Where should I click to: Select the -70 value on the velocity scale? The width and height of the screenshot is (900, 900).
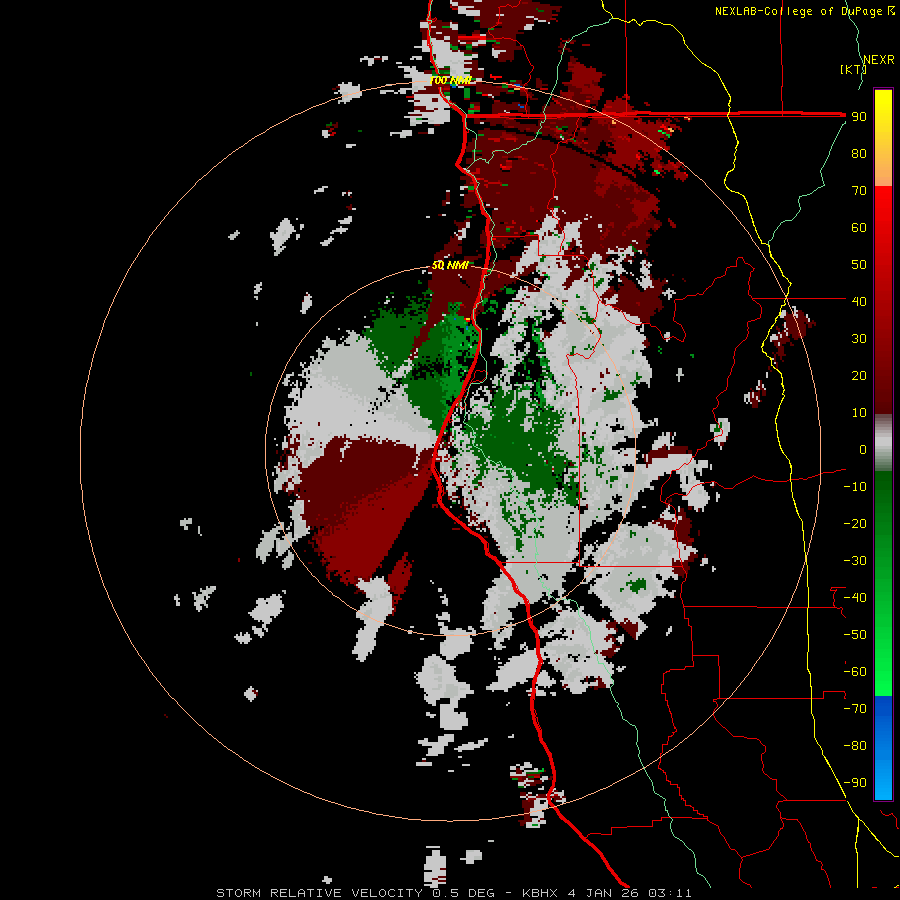click(855, 709)
